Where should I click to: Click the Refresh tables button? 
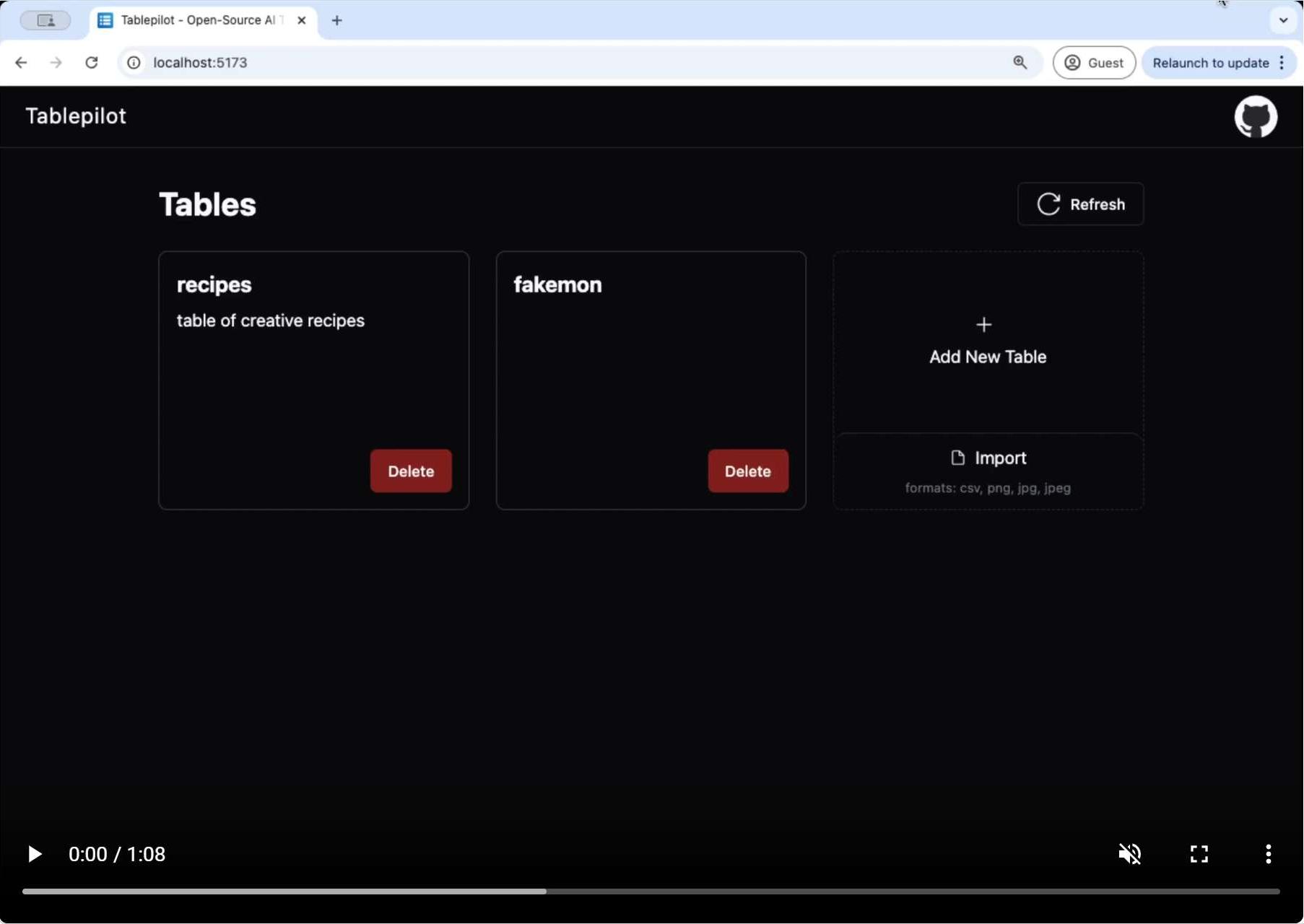tap(1080, 204)
